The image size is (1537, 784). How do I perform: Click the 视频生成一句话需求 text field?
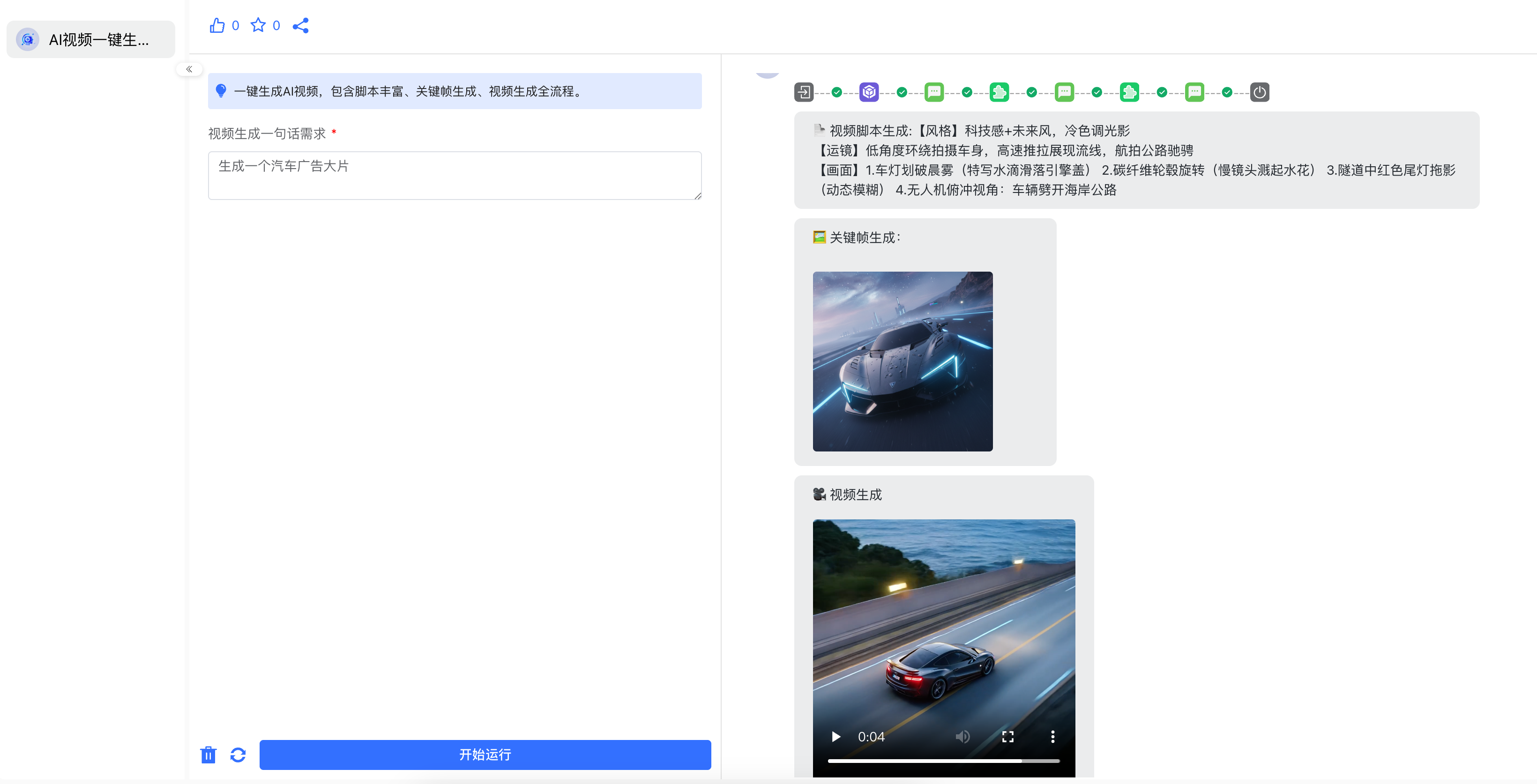click(x=455, y=175)
